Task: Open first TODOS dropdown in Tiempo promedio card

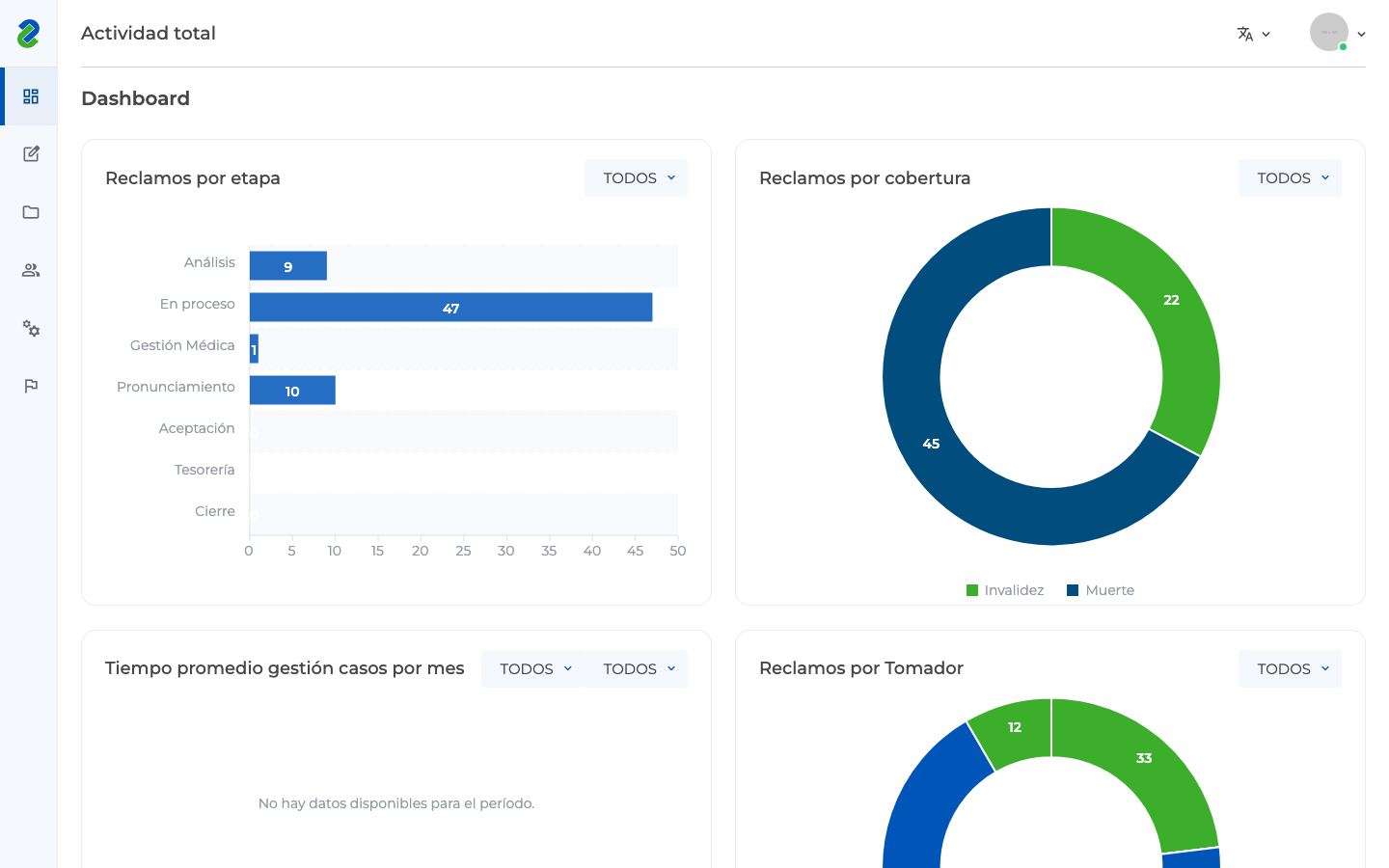Action: click(532, 668)
